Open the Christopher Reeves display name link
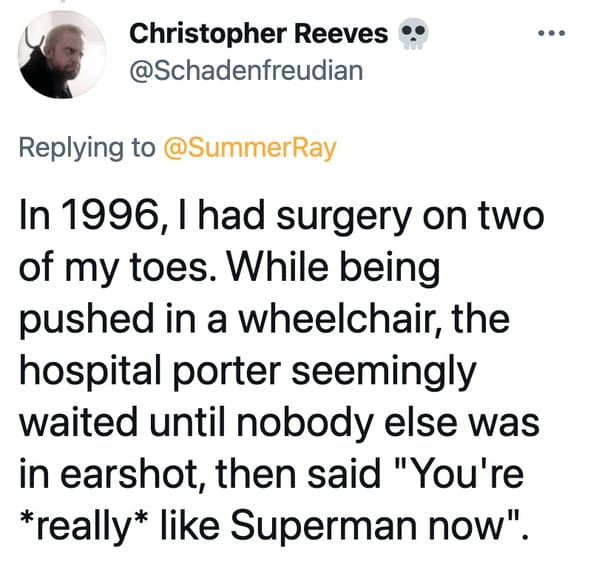The image size is (599, 575). tap(259, 34)
